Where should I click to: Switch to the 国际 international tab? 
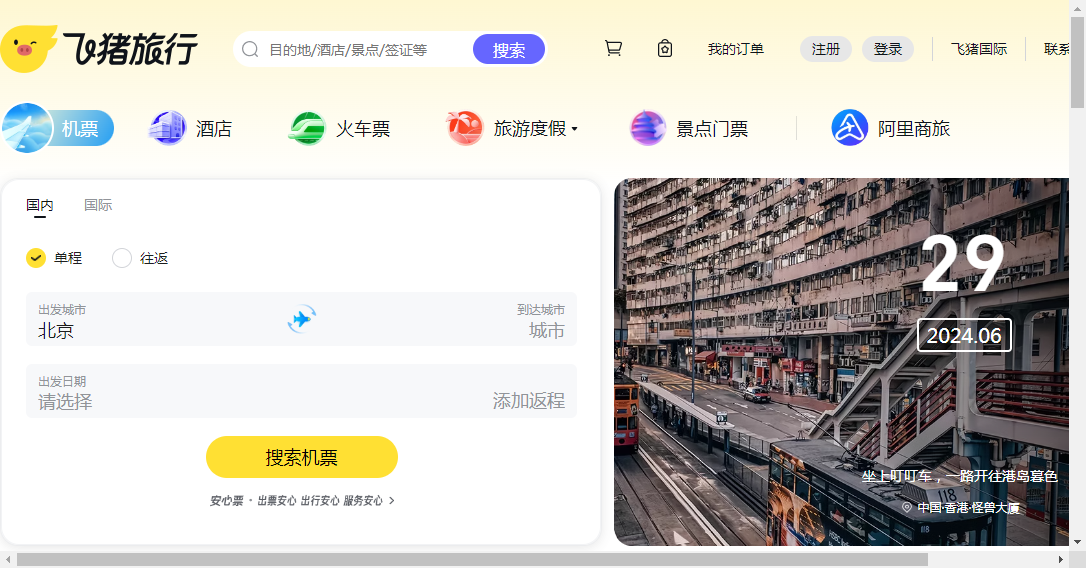(98, 205)
